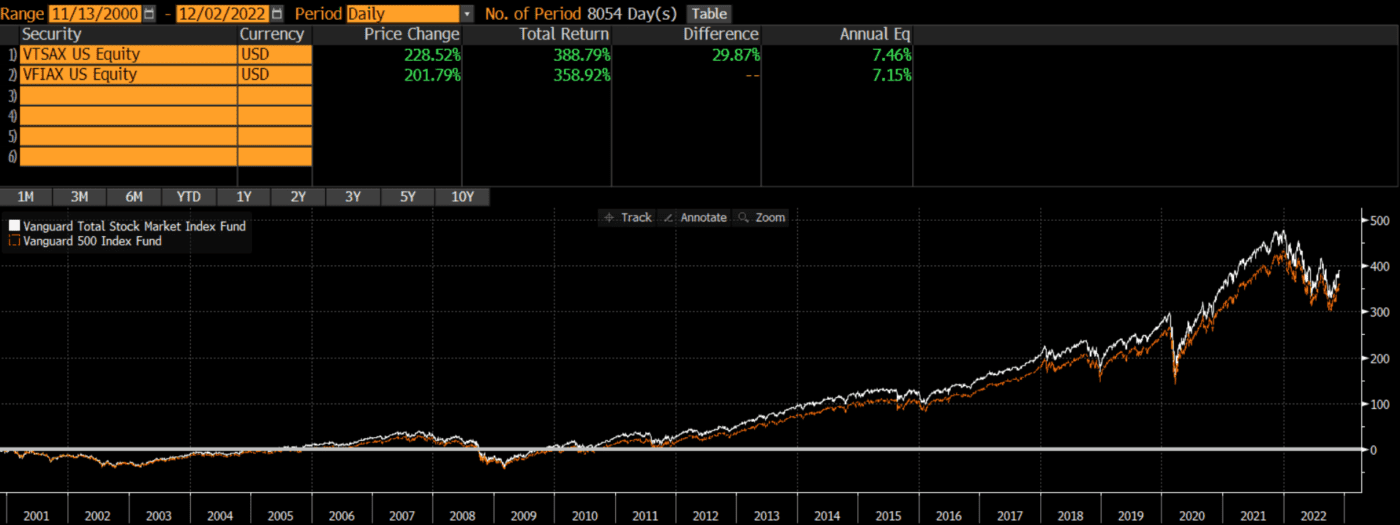Select the YTD range tab
The height and width of the screenshot is (525, 1400).
188,197
